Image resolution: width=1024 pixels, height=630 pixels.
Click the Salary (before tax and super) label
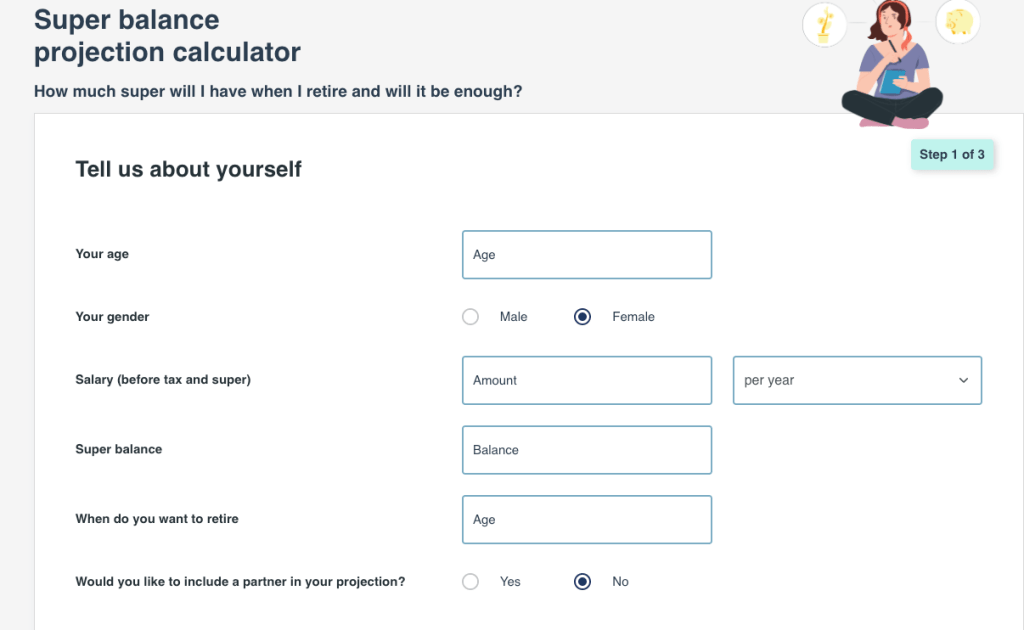(x=163, y=379)
